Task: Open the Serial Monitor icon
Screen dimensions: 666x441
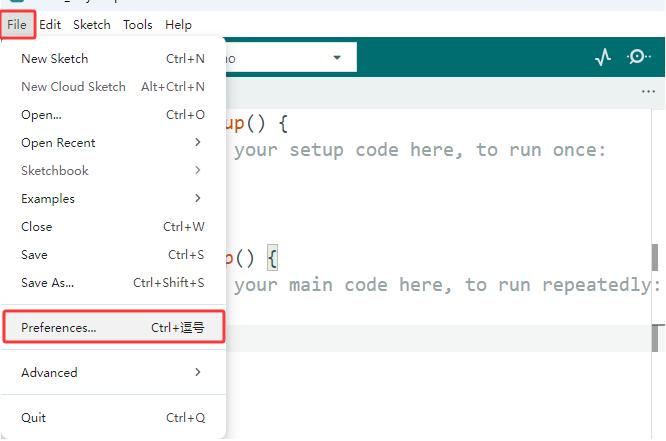Action: click(638, 57)
